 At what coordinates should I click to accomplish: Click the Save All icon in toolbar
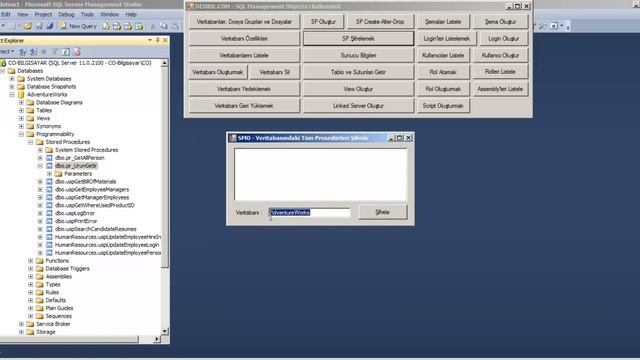(x=50, y=26)
